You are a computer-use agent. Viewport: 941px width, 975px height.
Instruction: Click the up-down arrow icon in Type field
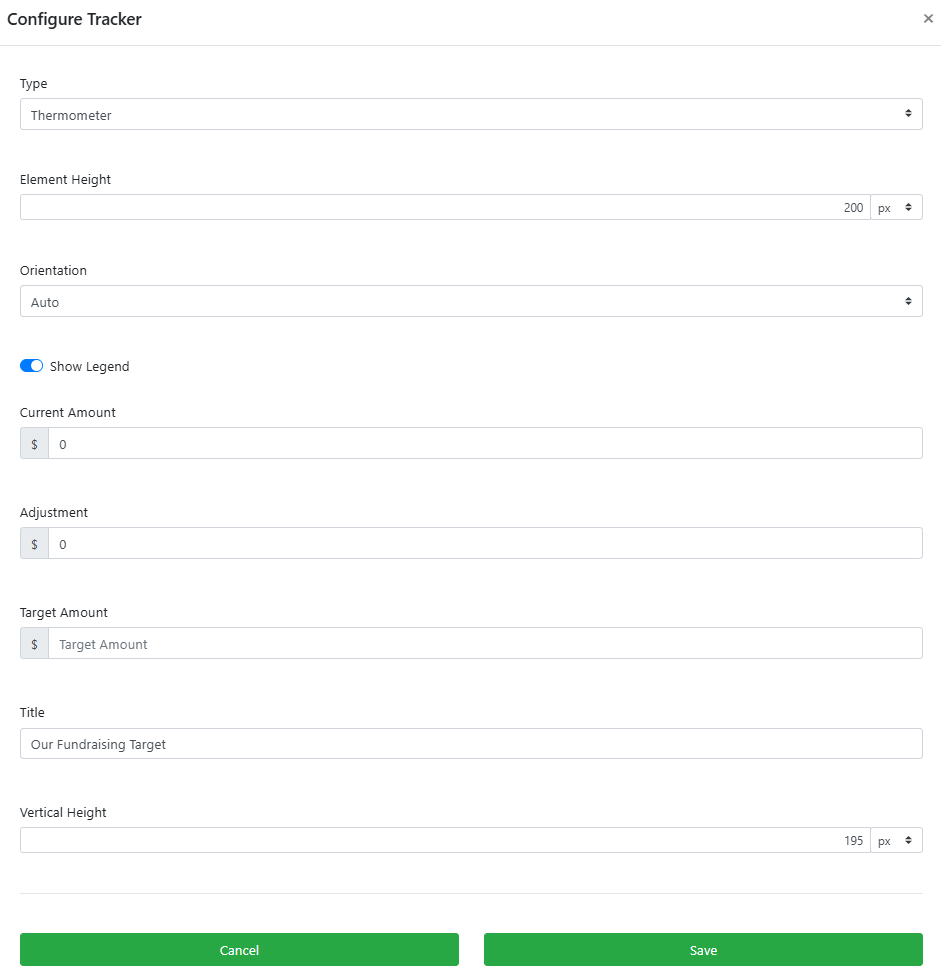pyautogui.click(x=908, y=113)
